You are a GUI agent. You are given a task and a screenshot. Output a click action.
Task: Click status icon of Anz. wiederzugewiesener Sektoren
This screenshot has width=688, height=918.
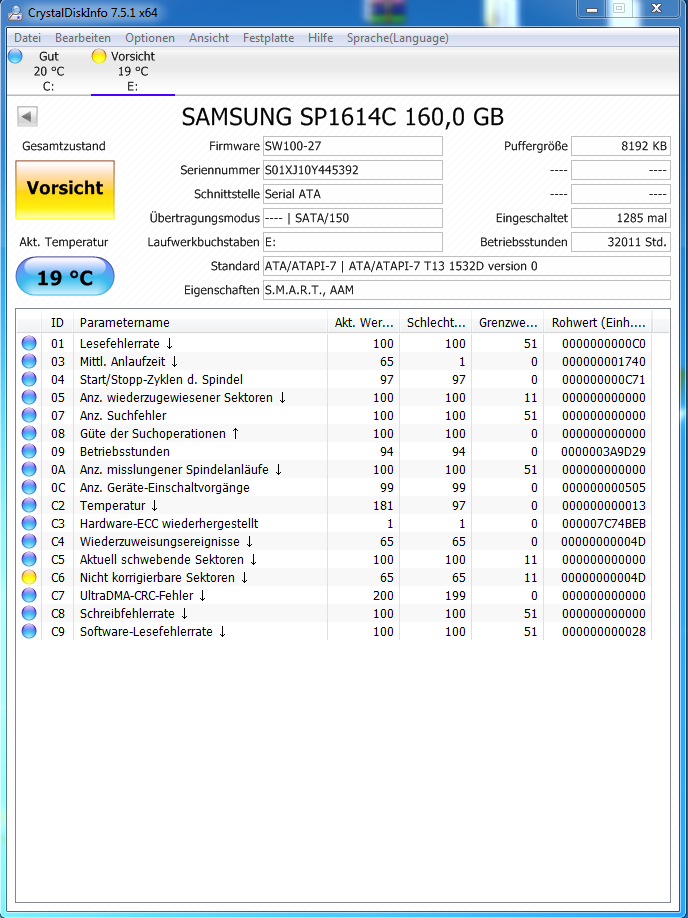pos(29,398)
